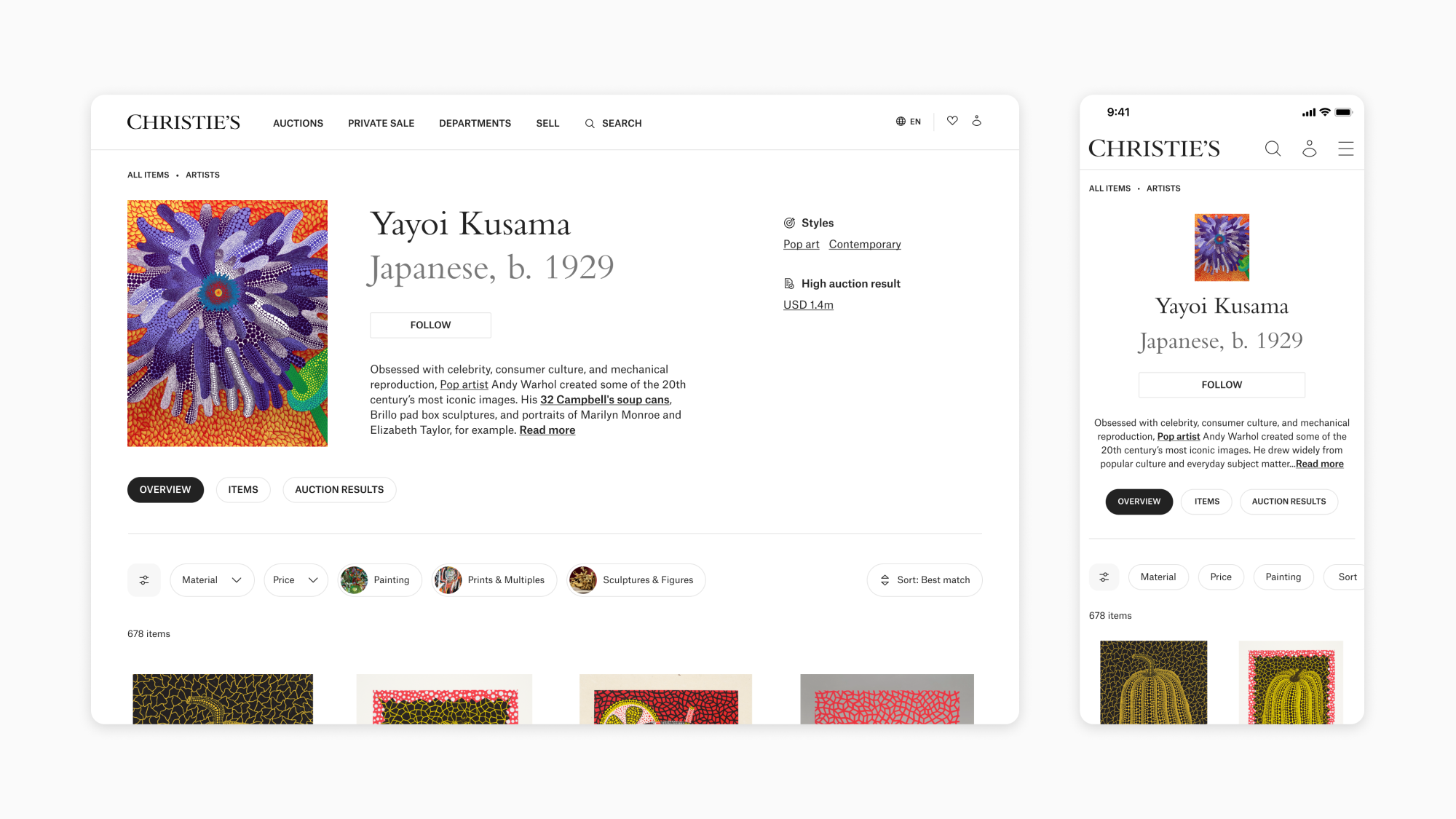Tap the mobile yellow pumpkin on black item
Viewport: 1456px width, 819px height.
1153,682
